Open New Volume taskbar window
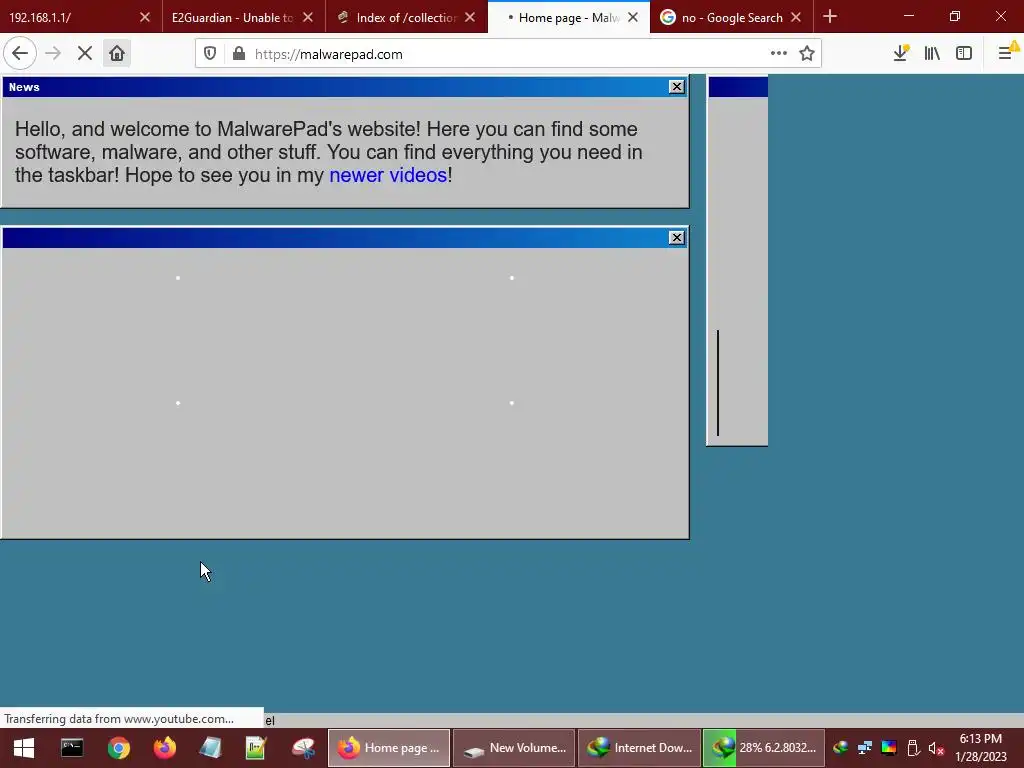Image resolution: width=1024 pixels, height=768 pixels. click(514, 748)
